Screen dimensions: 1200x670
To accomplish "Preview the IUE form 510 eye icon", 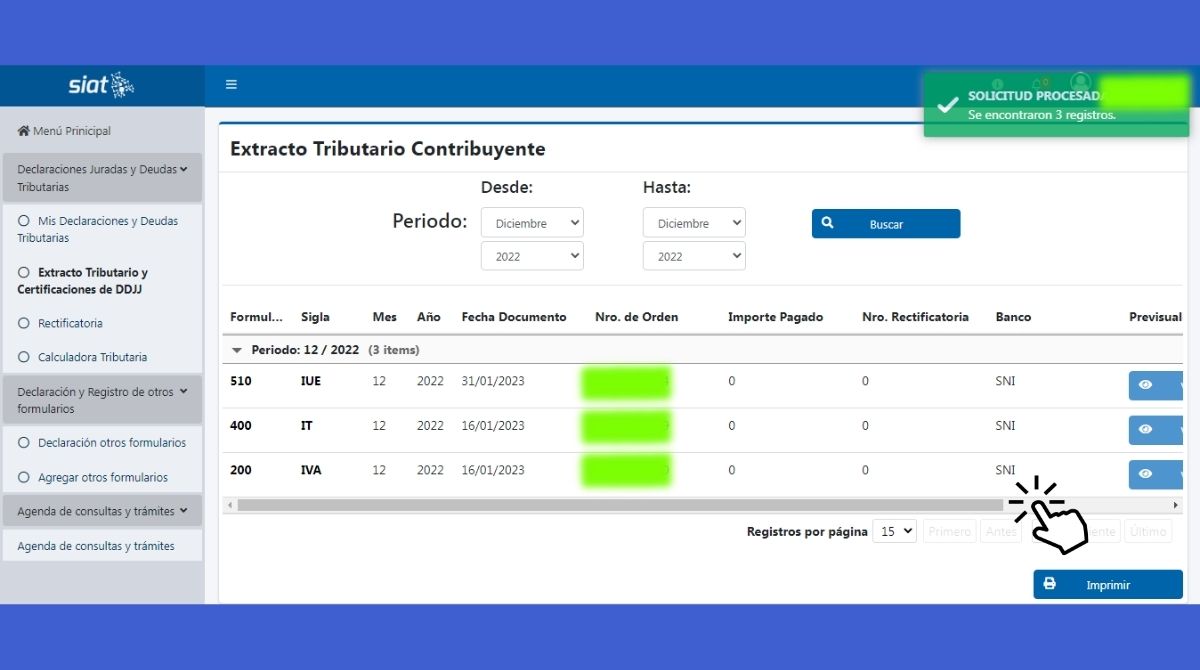I will point(1145,385).
